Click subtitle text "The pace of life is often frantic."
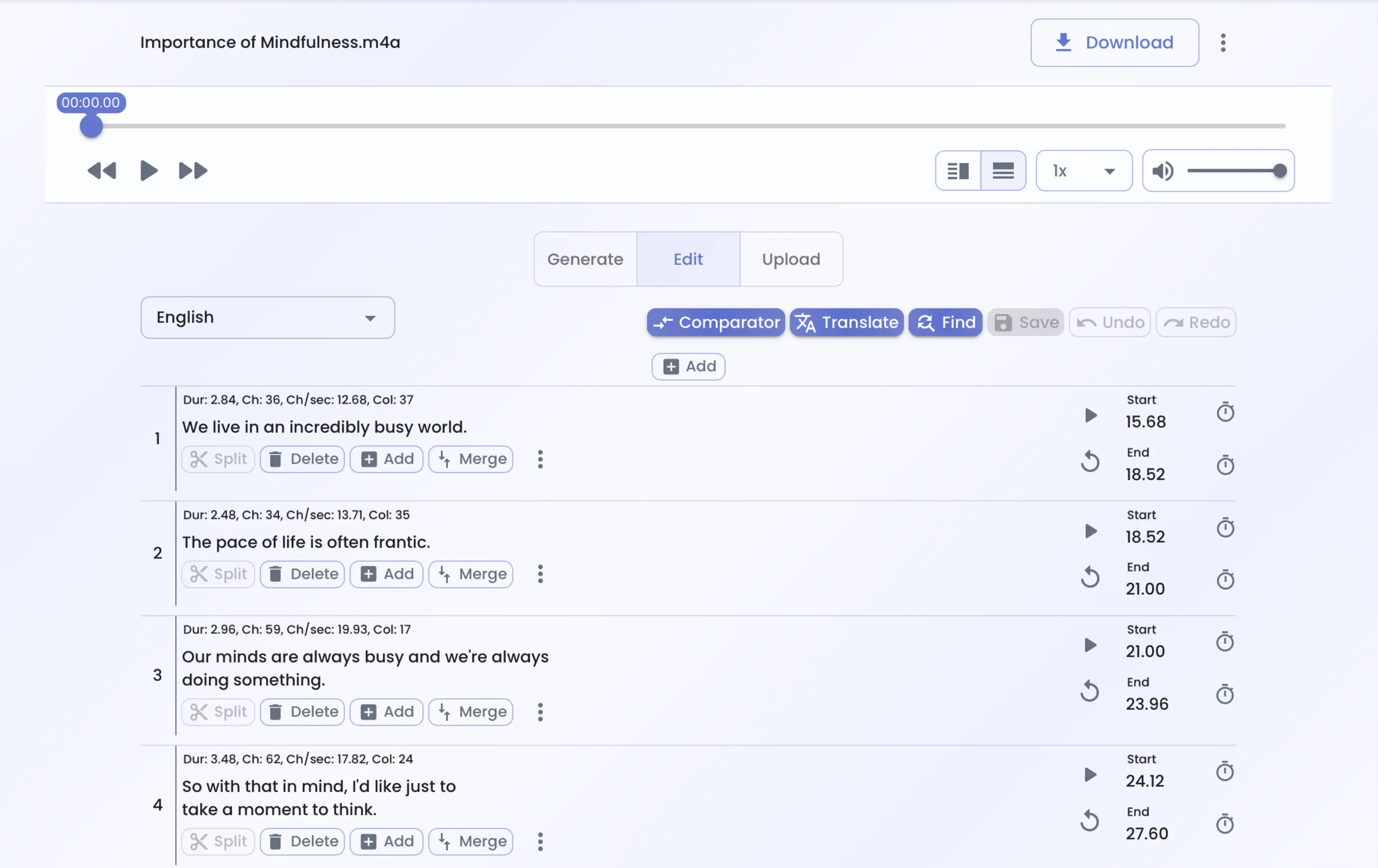The image size is (1378, 868). point(306,542)
